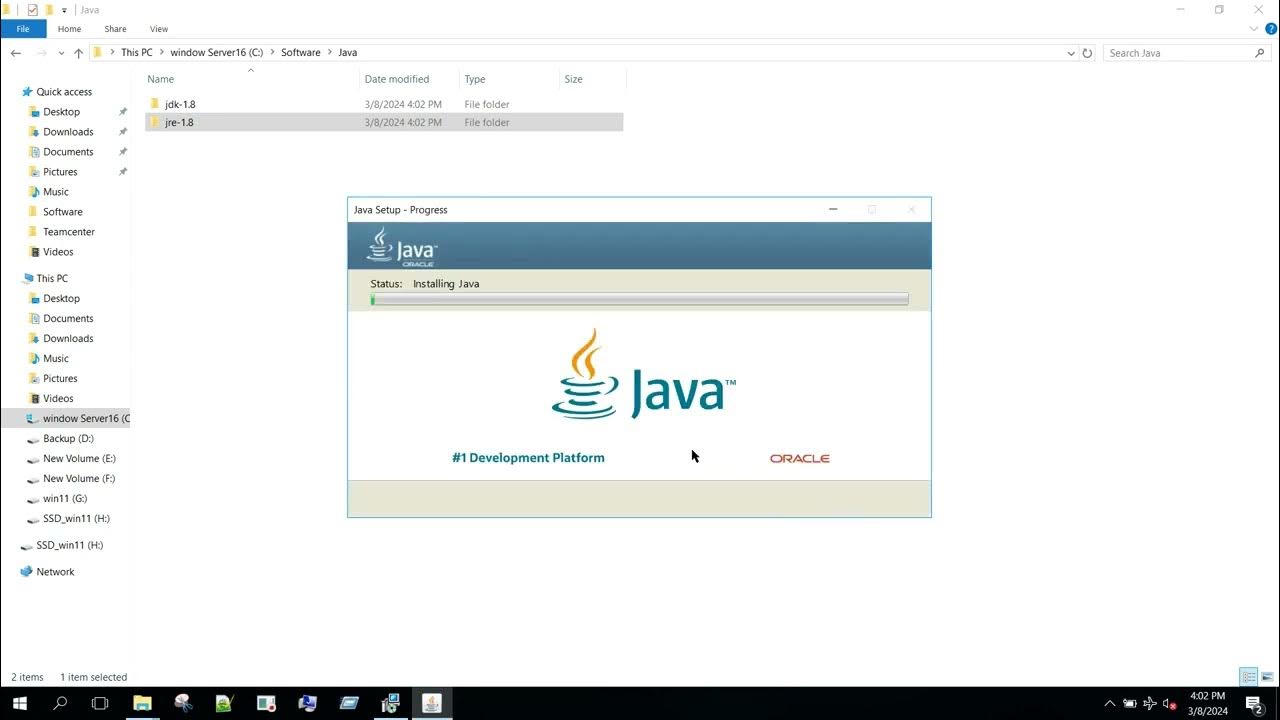
Task: Switch to the View ribbon tab
Action: [159, 29]
